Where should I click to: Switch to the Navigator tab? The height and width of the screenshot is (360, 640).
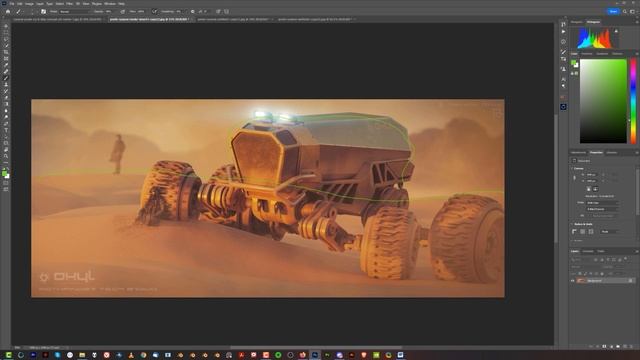click(577, 22)
